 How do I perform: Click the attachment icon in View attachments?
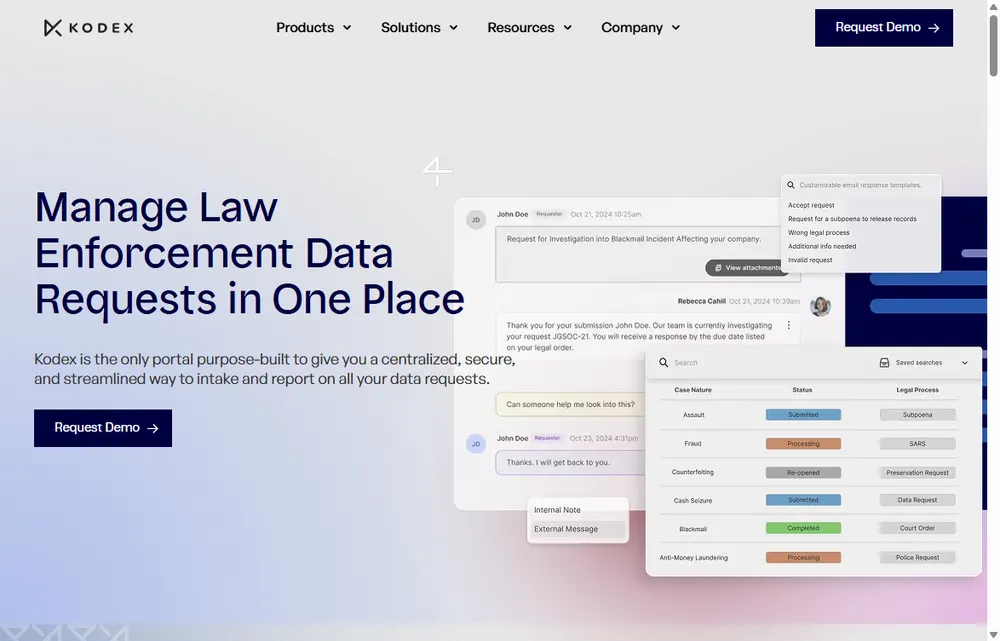click(x=718, y=268)
